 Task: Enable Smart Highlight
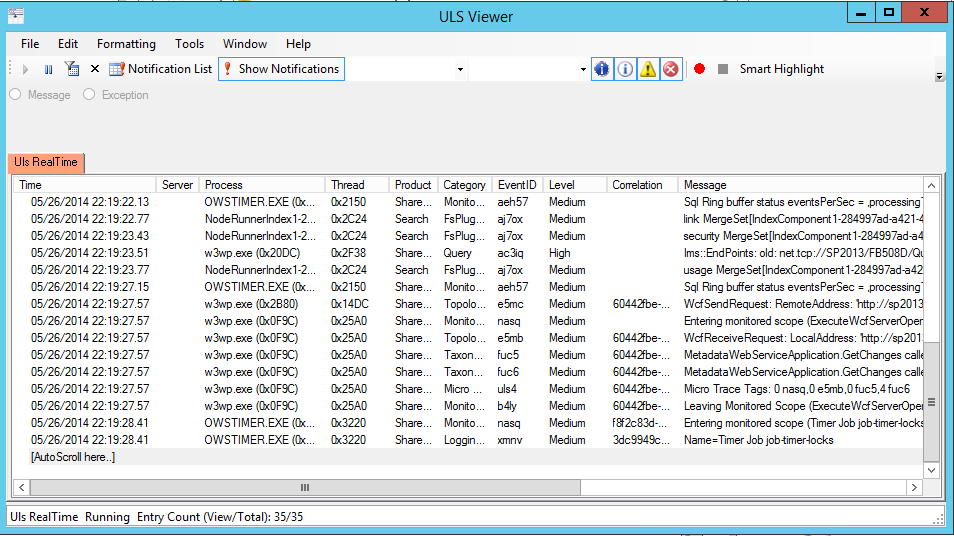click(x=782, y=69)
